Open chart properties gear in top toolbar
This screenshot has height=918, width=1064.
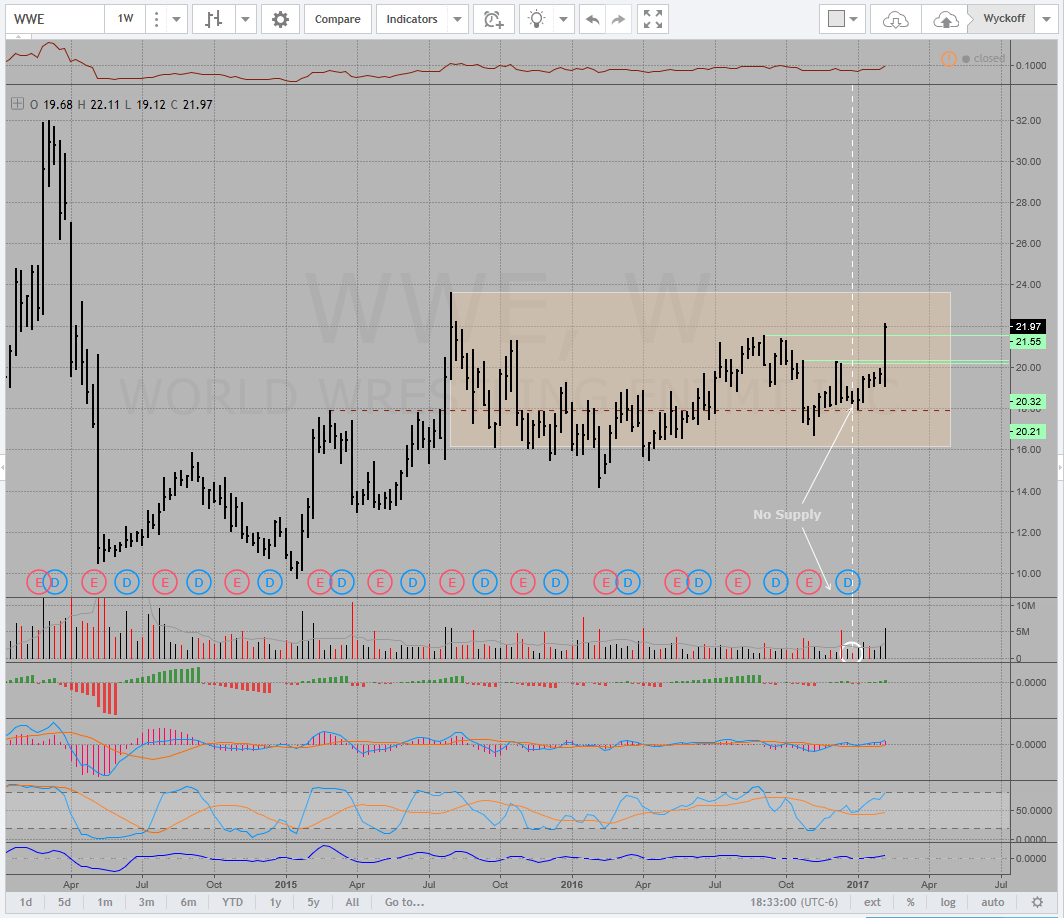coord(281,19)
